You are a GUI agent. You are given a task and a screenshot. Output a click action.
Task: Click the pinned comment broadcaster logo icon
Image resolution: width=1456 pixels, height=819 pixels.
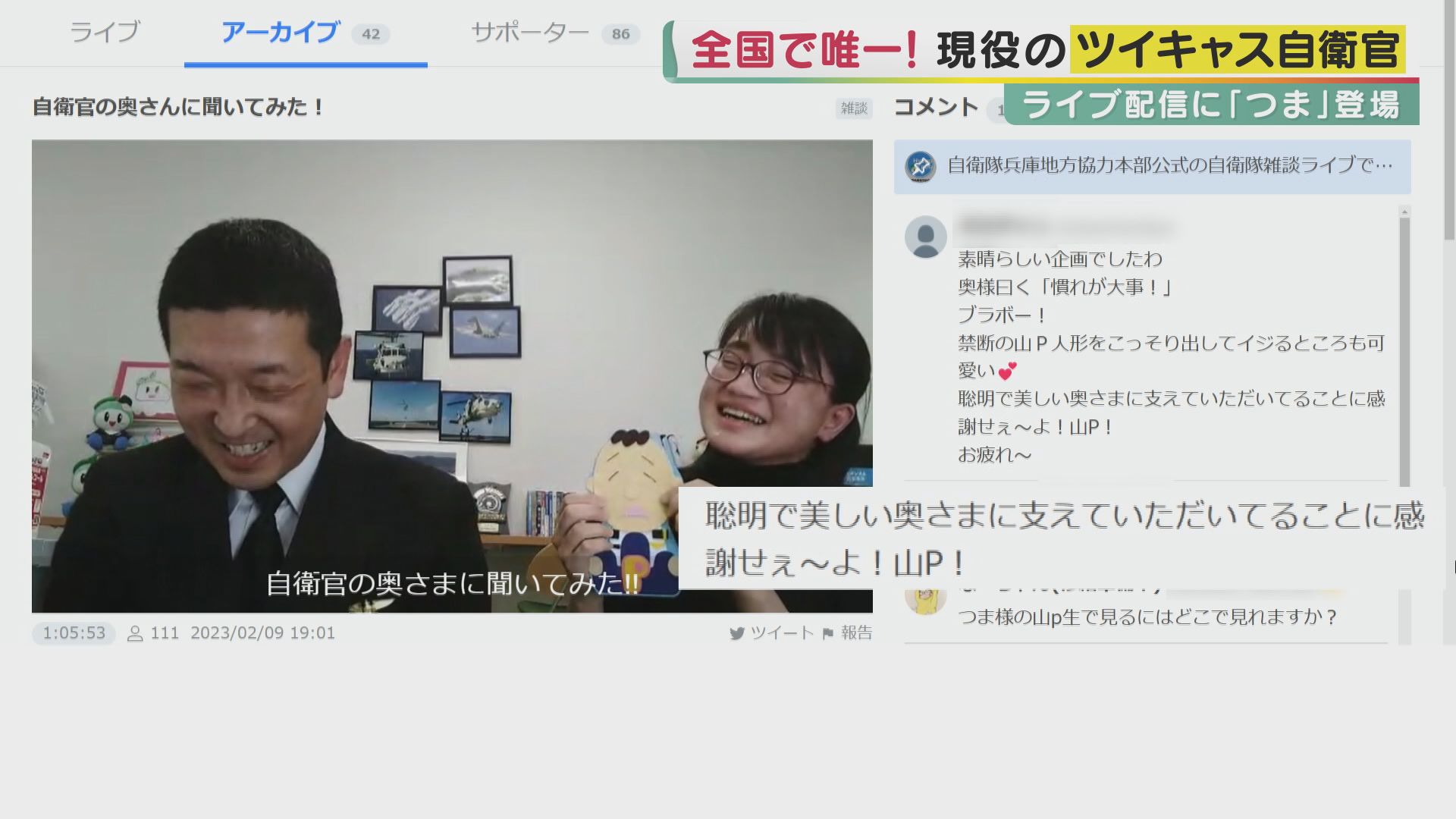[921, 166]
